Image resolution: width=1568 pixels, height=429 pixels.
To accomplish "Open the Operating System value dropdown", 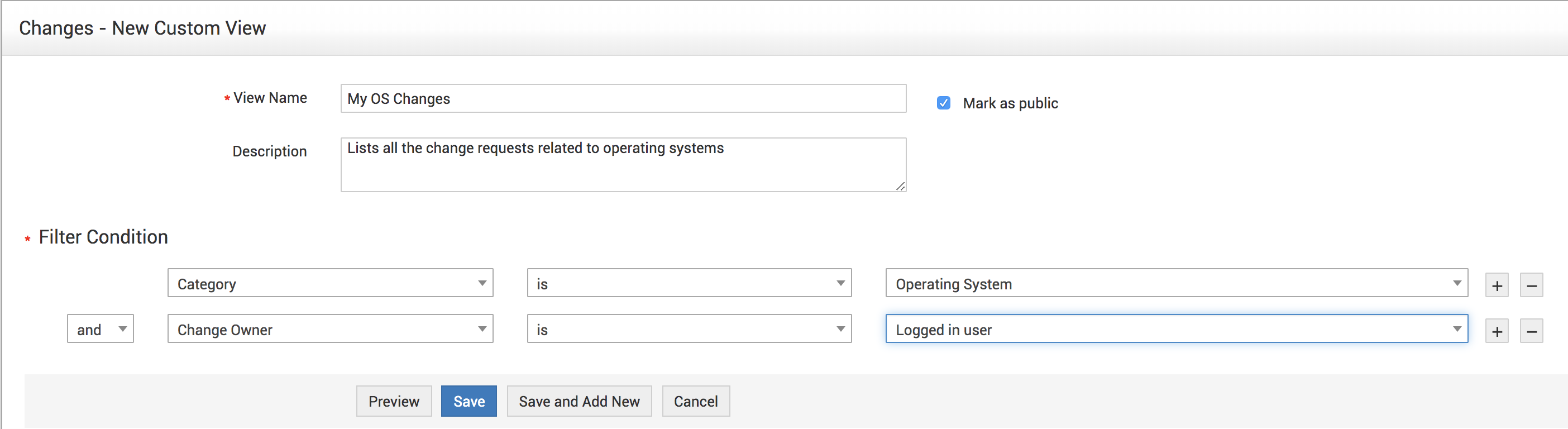I will pos(1176,284).
